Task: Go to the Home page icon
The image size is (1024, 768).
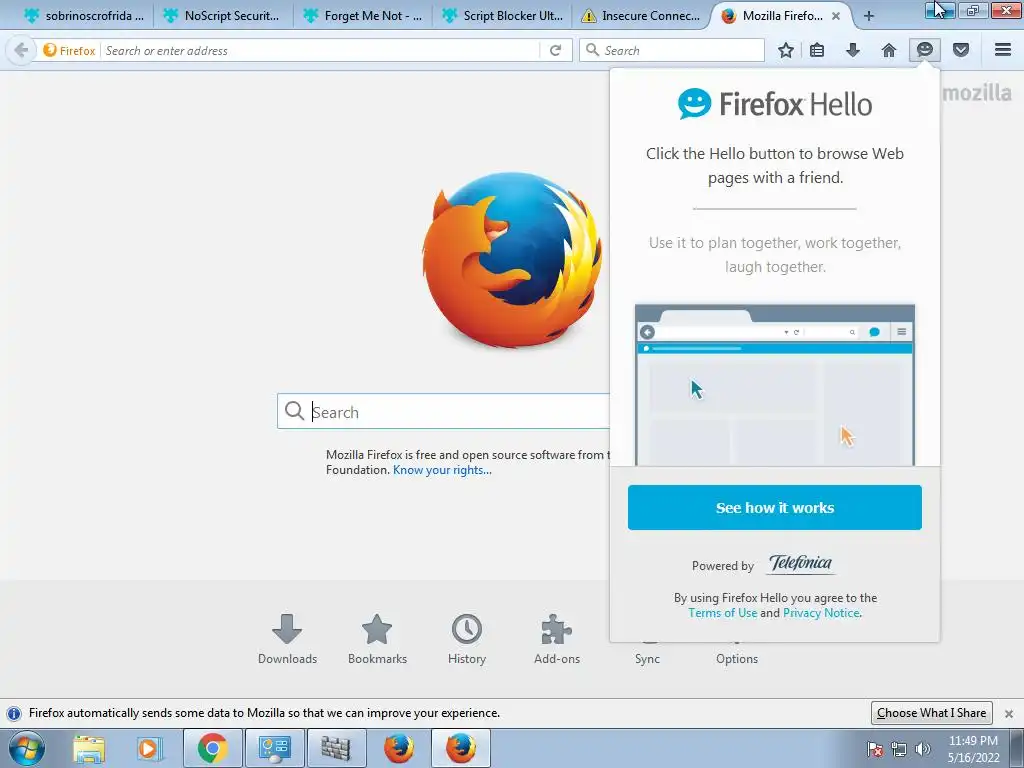Action: (889, 50)
